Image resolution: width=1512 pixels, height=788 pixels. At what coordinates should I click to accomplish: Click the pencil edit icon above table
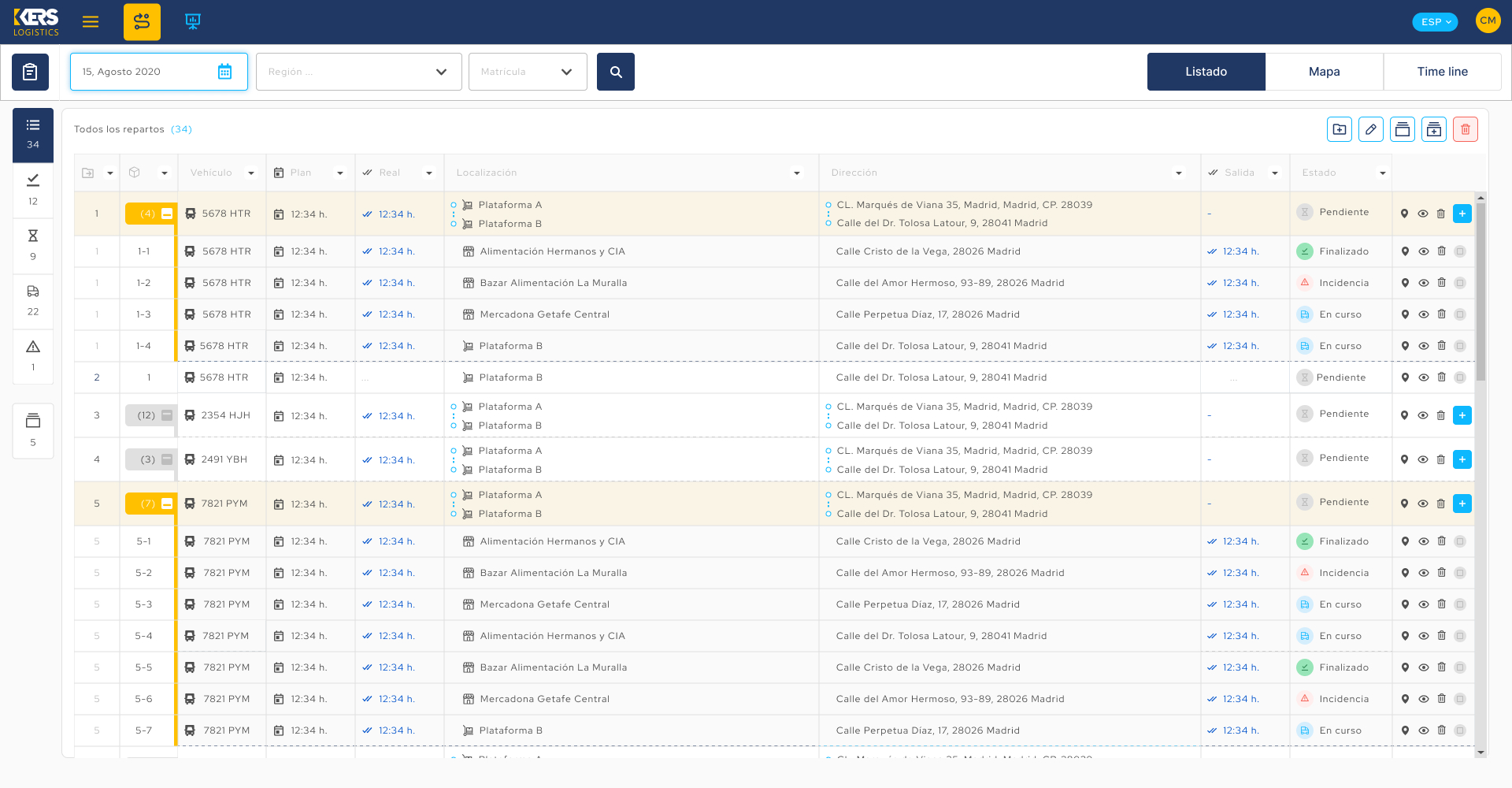pos(1370,129)
